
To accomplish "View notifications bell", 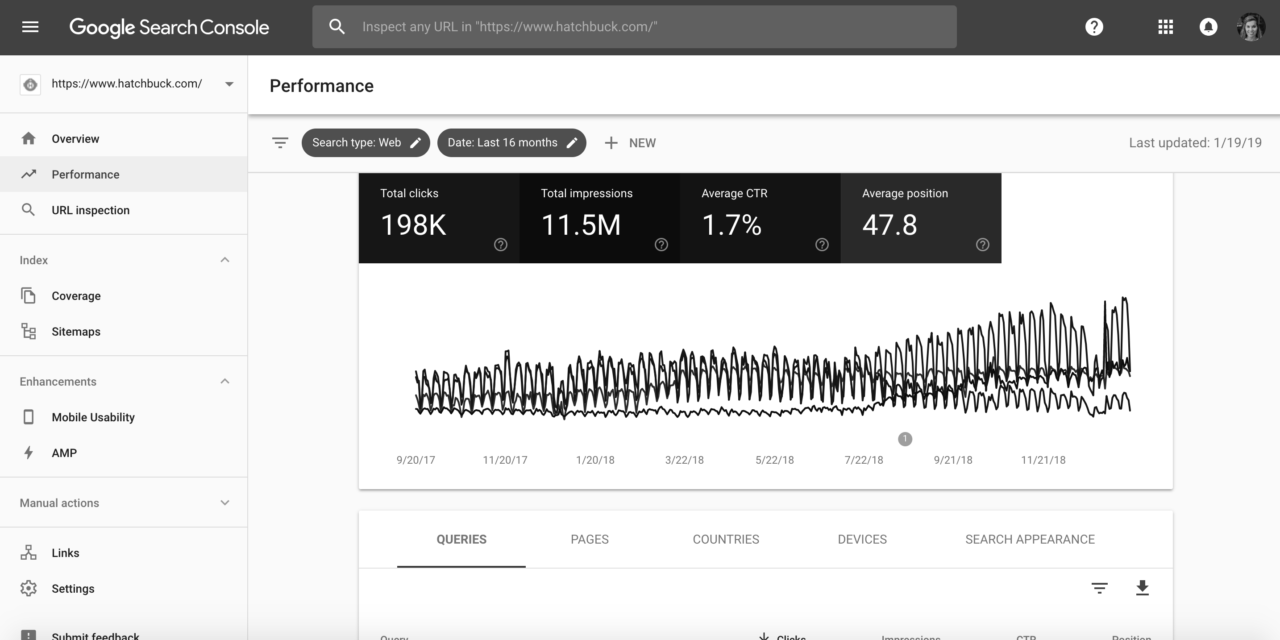I will pyautogui.click(x=1208, y=27).
